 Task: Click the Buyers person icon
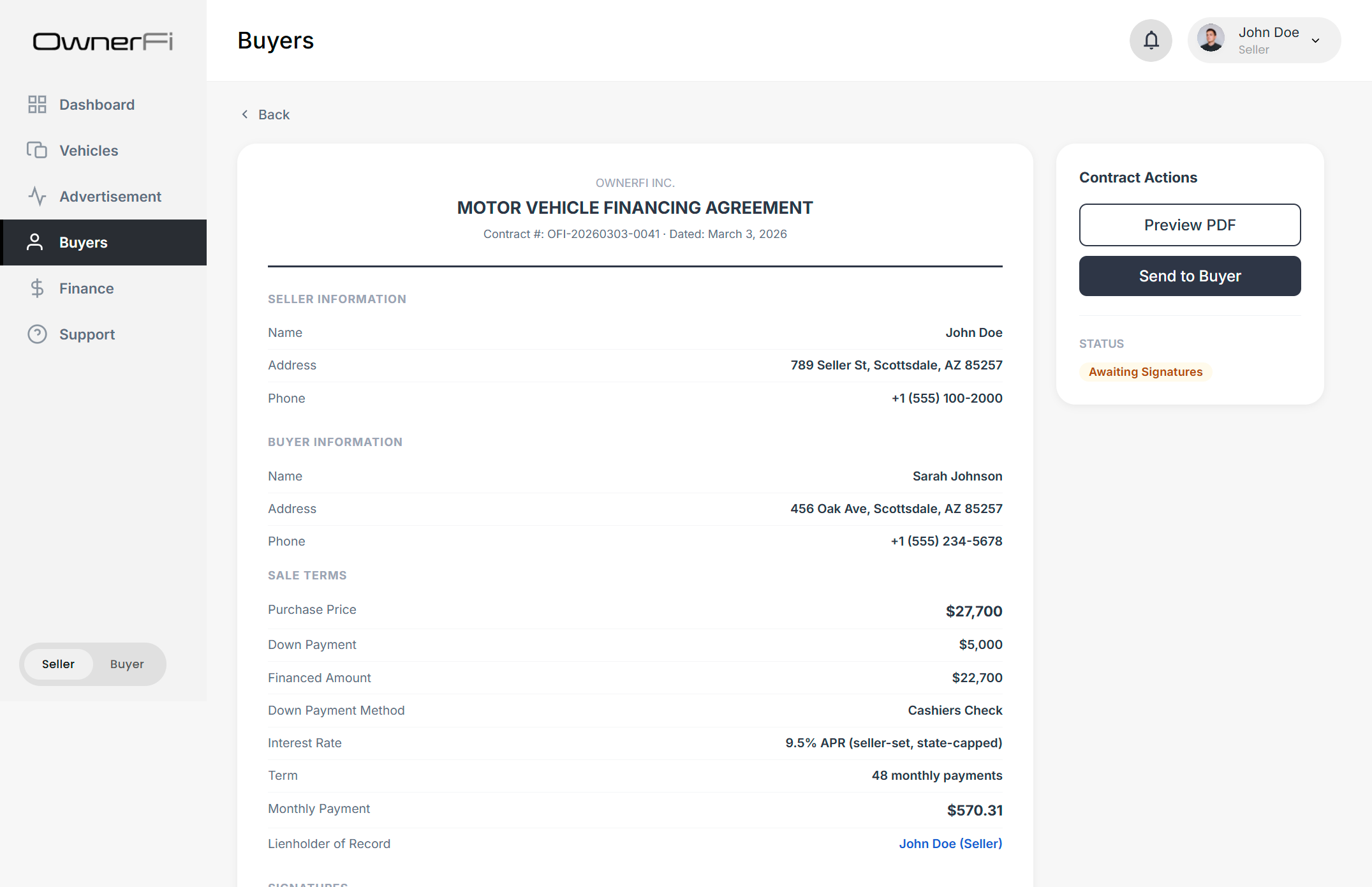(35, 242)
